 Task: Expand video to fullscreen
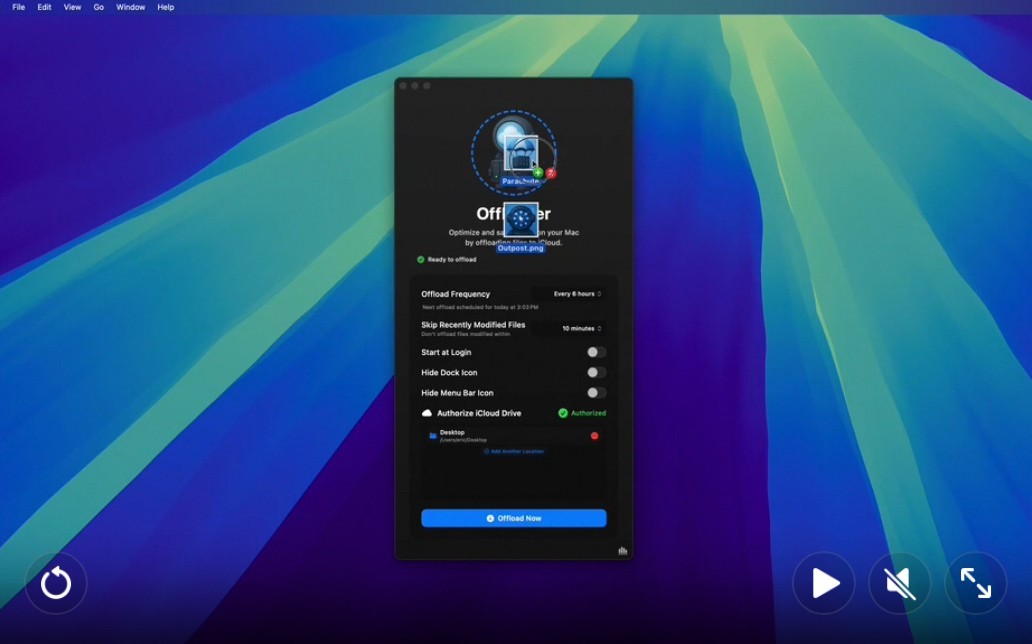click(x=975, y=583)
